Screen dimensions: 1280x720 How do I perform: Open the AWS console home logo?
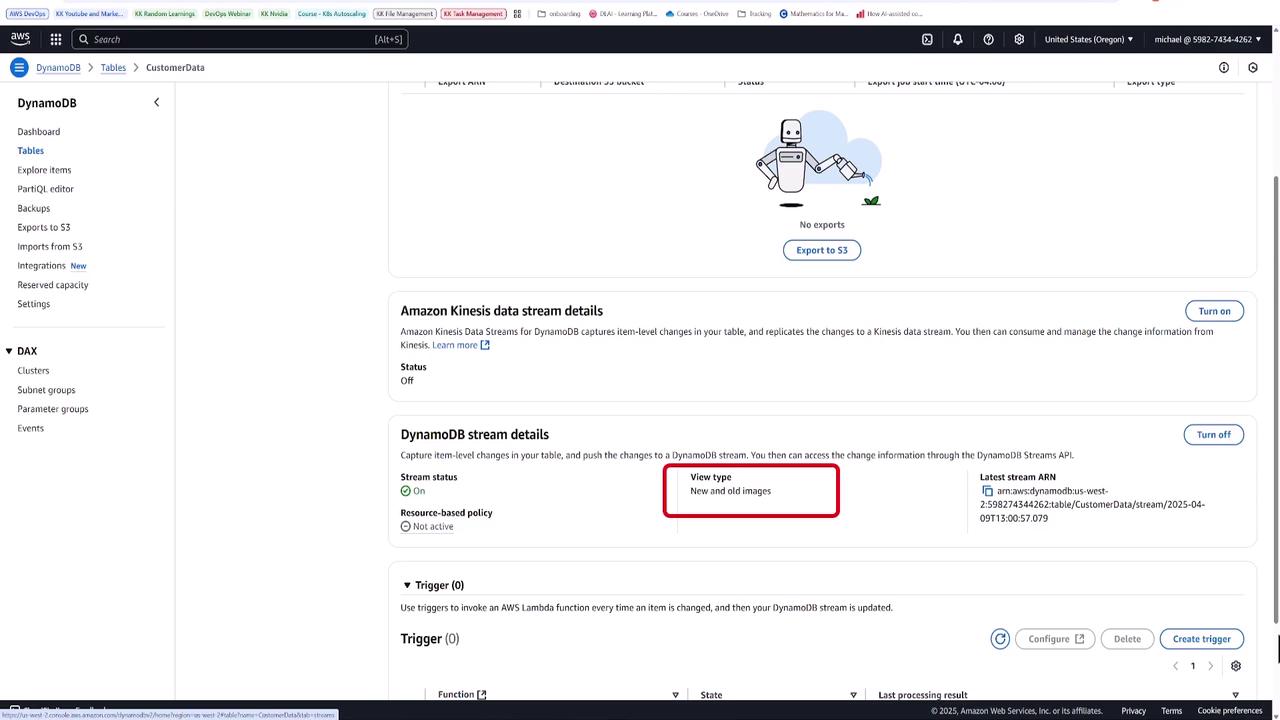[x=20, y=39]
